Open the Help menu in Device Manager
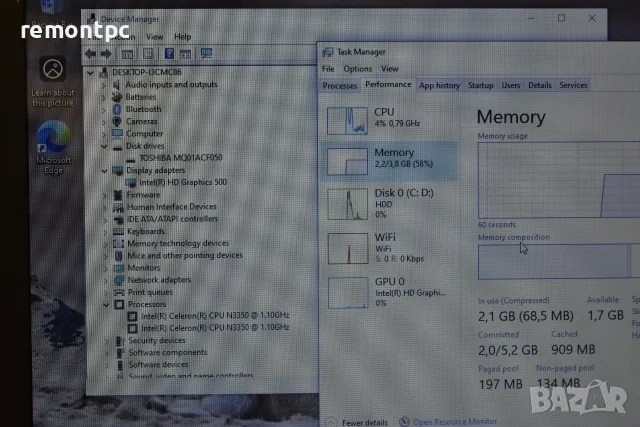Image resolution: width=640 pixels, height=427 pixels. tap(182, 37)
